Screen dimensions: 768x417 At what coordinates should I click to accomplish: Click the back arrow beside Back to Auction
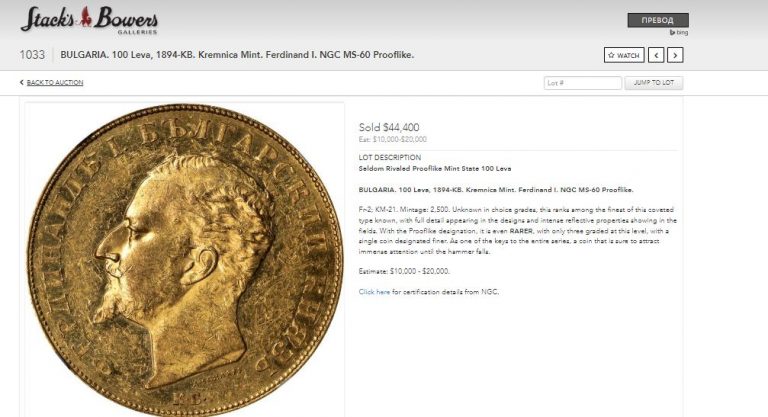coord(22,82)
